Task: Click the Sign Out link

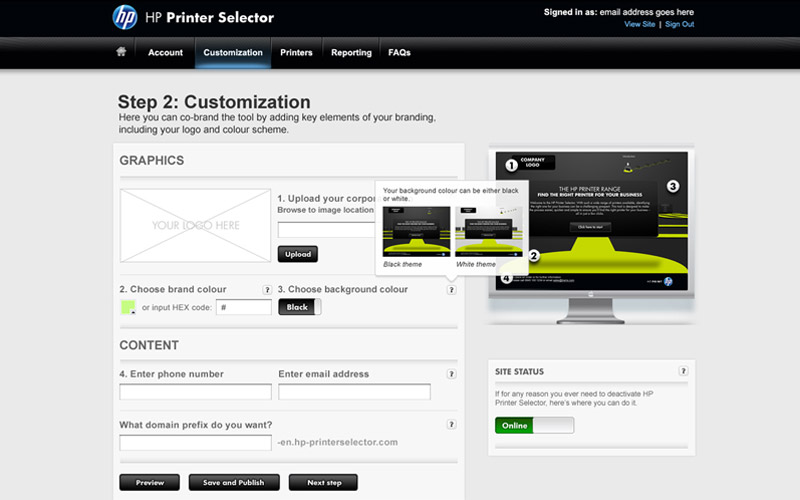Action: click(x=679, y=24)
